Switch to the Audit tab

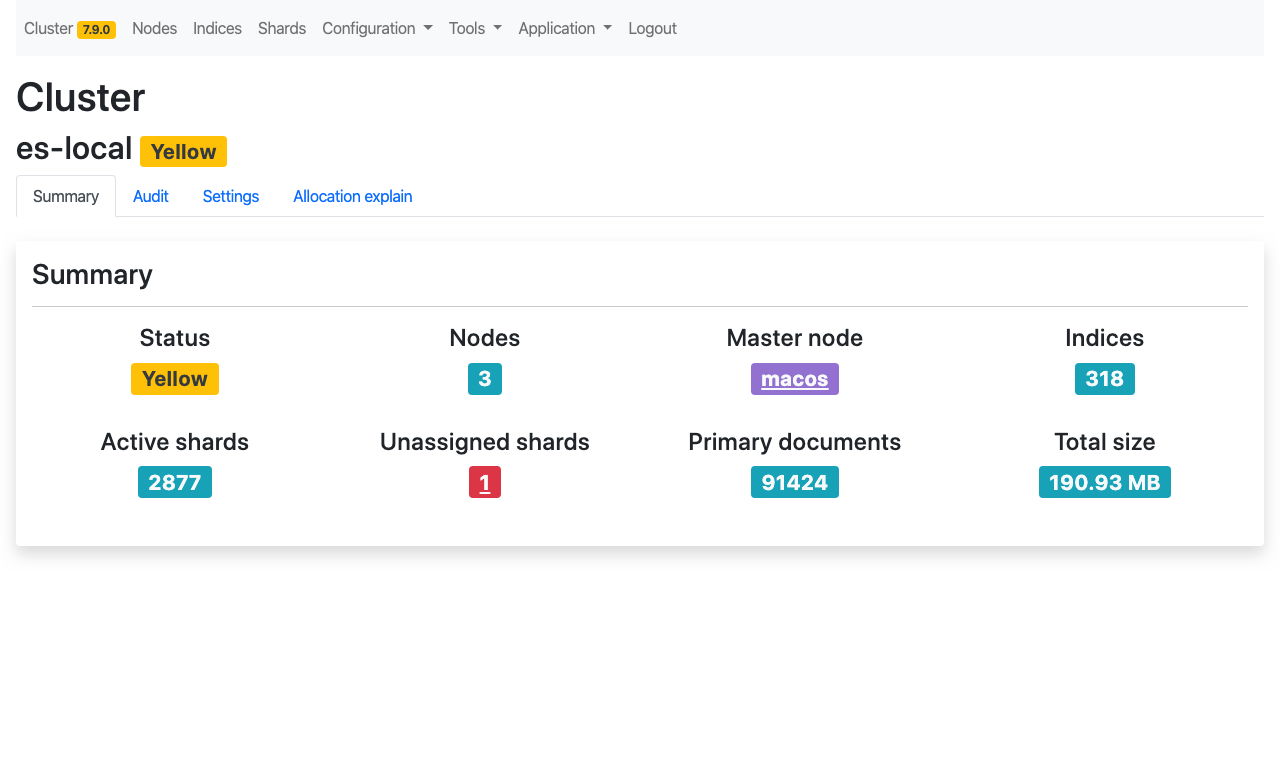click(151, 196)
